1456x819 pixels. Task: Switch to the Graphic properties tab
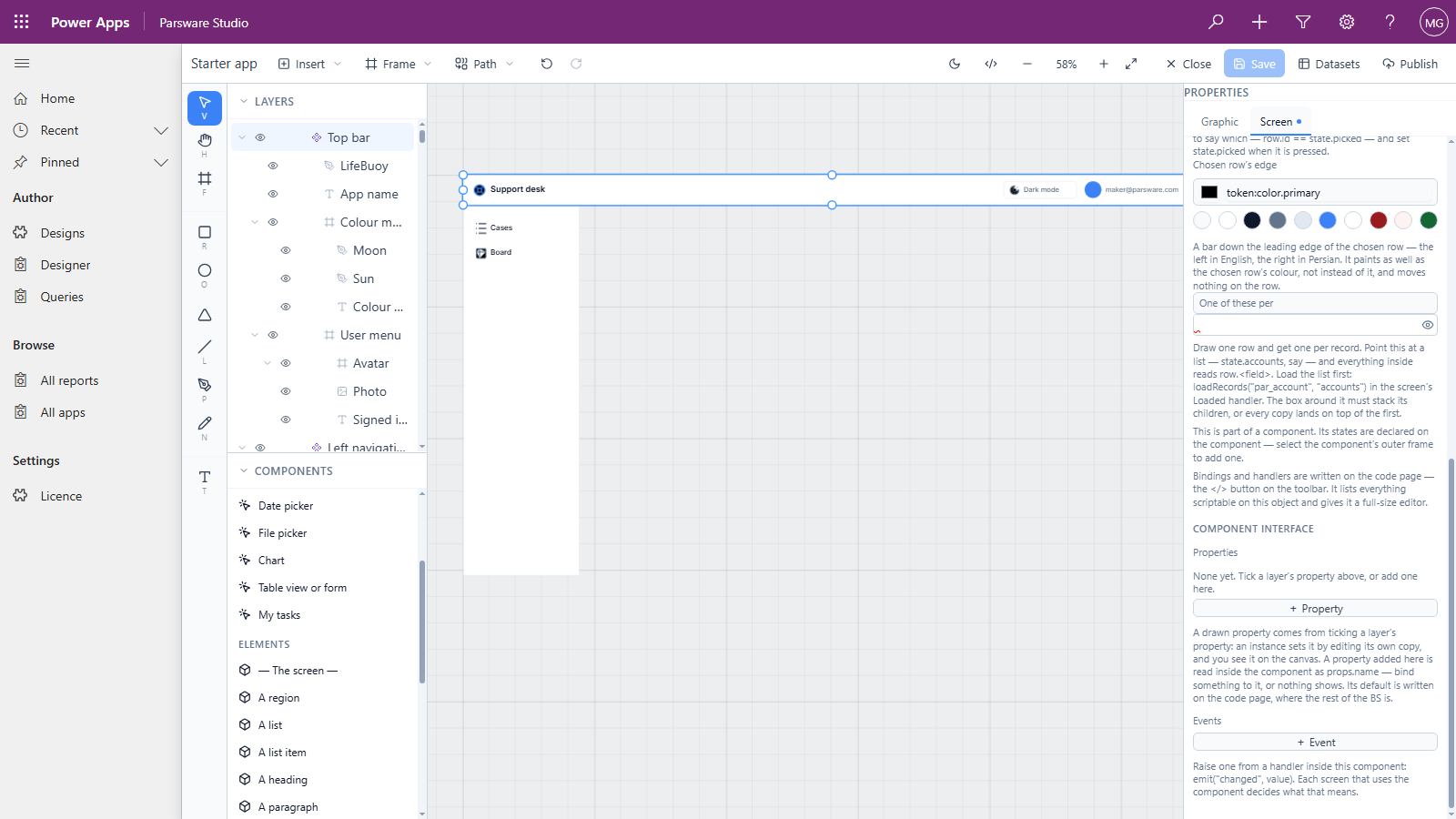[x=1219, y=122]
